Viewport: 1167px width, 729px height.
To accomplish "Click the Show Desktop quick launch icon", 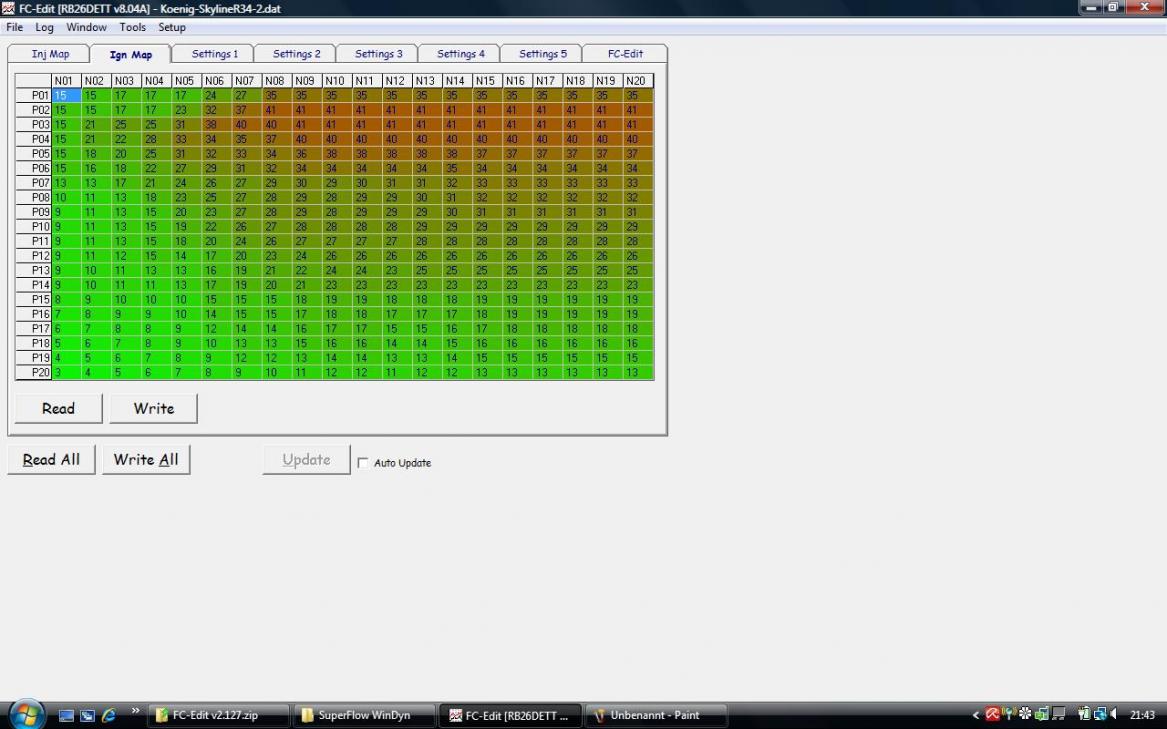I will (x=67, y=715).
